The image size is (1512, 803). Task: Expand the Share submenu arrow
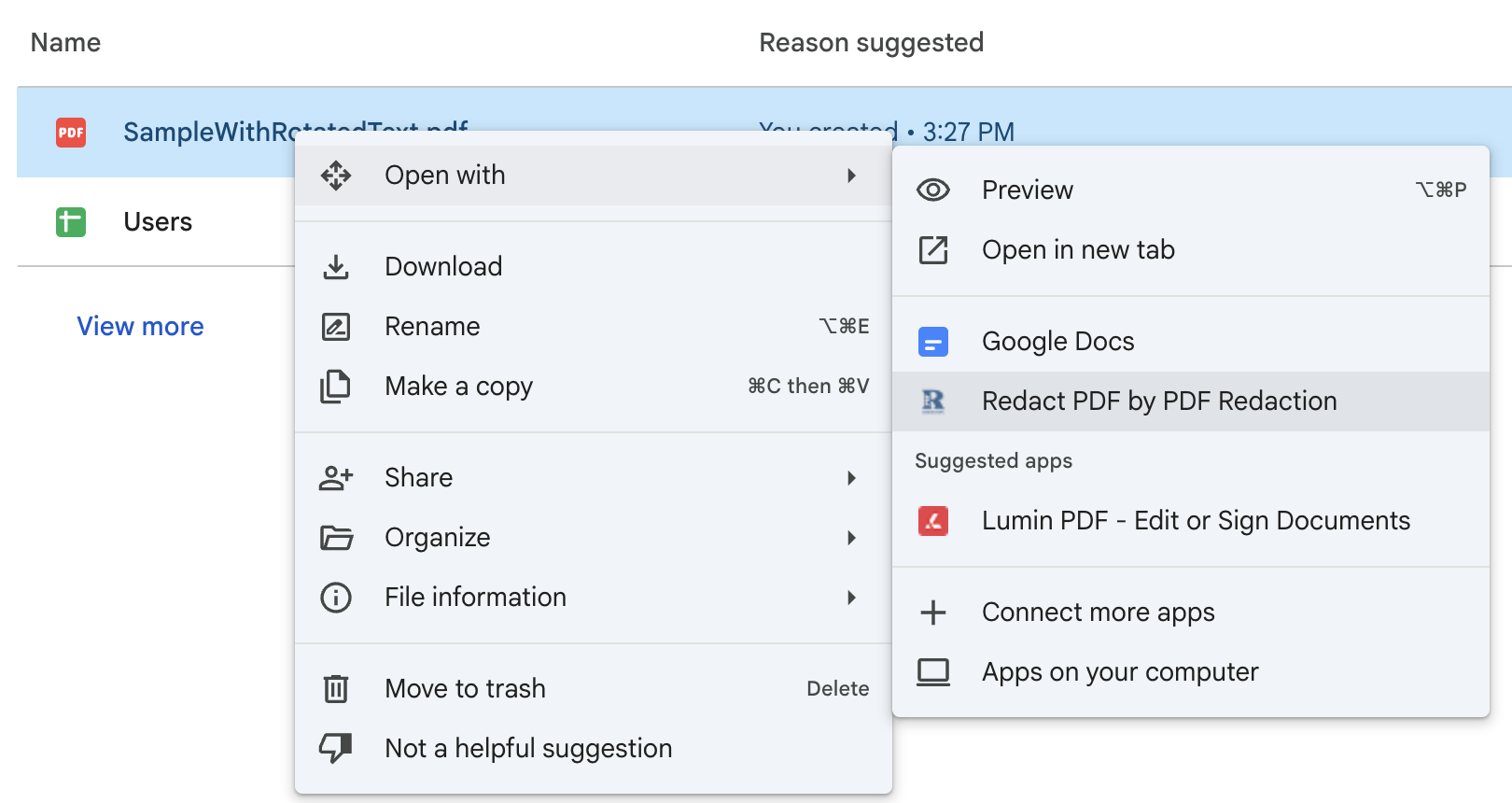[851, 478]
